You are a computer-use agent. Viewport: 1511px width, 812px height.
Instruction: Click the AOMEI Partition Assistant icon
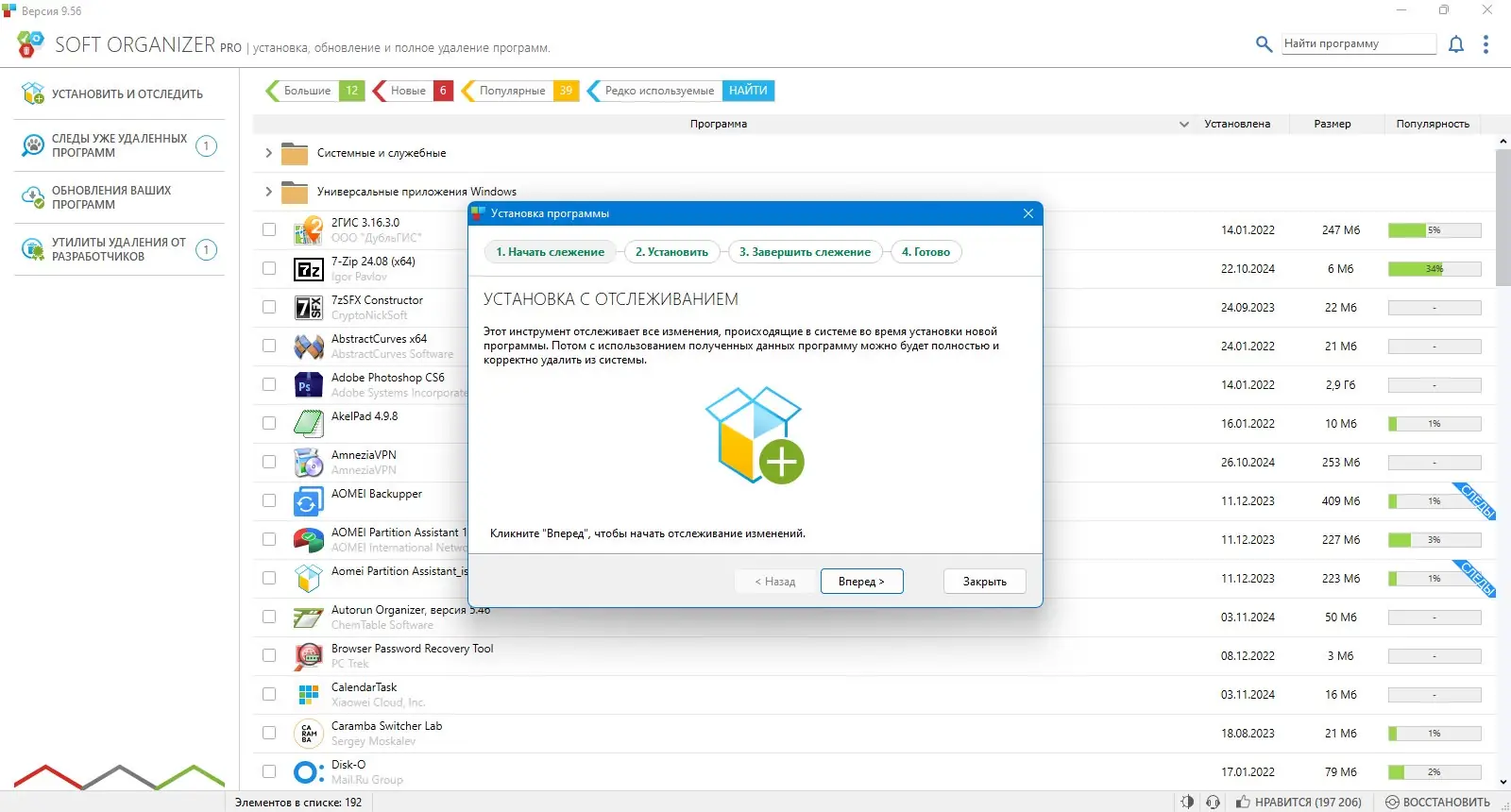click(x=308, y=540)
